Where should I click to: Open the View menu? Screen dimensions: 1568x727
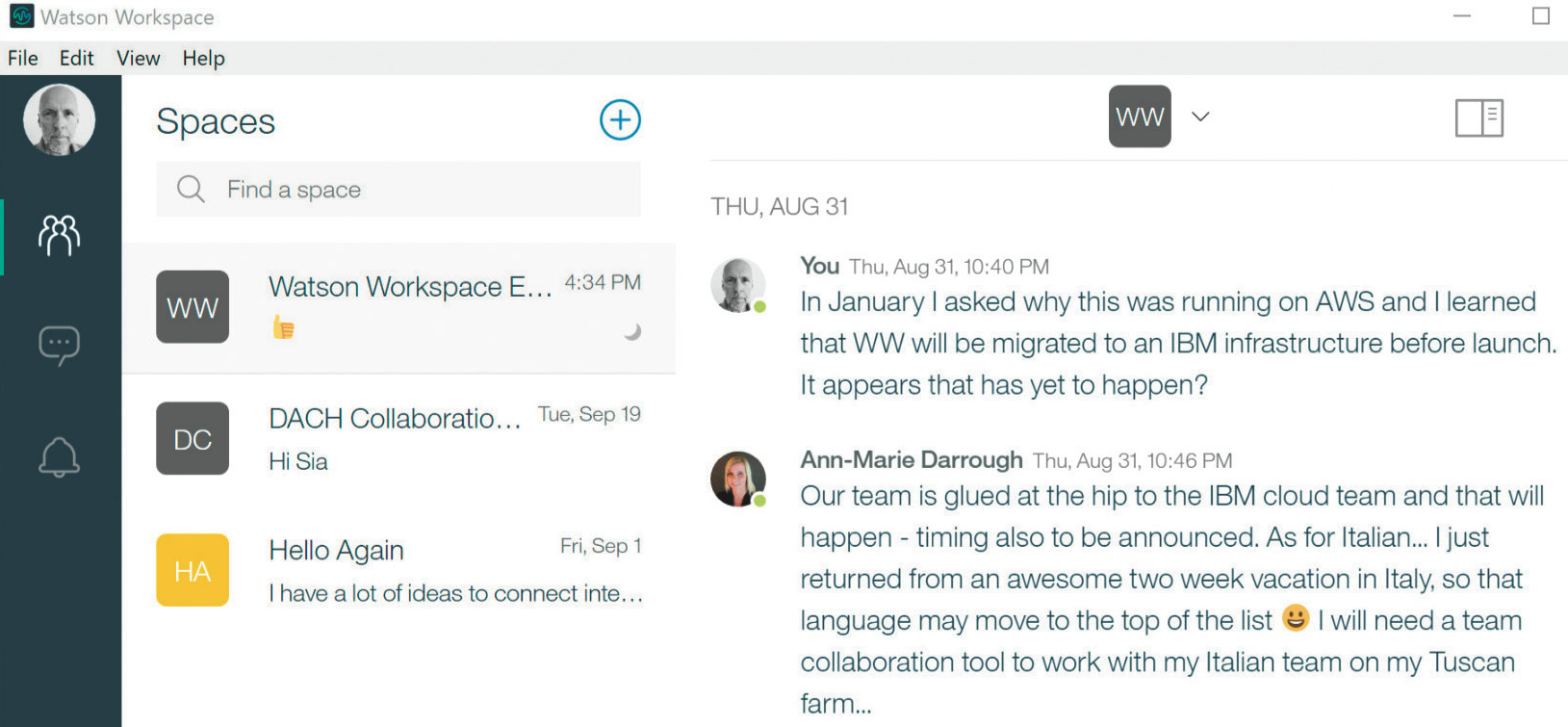[138, 58]
